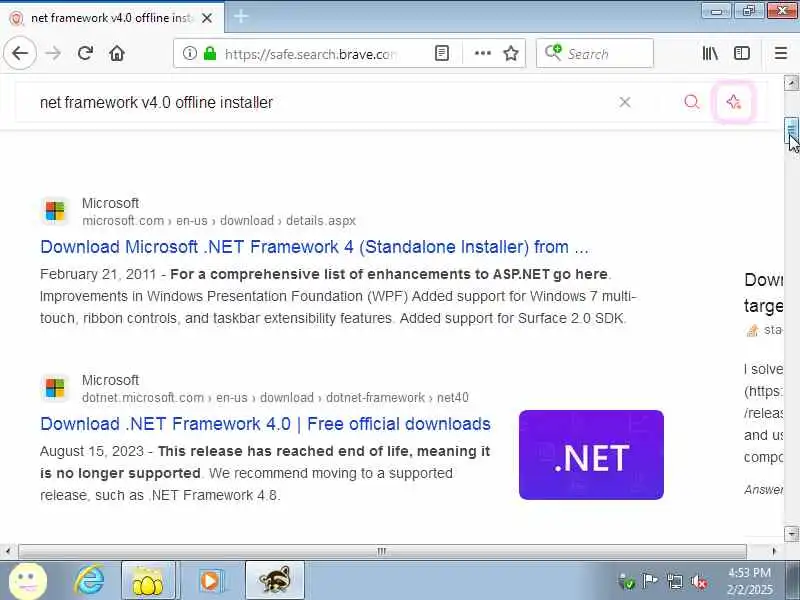The width and height of the screenshot is (800, 600).
Task: Bookmark this page with the star icon
Action: click(x=511, y=53)
